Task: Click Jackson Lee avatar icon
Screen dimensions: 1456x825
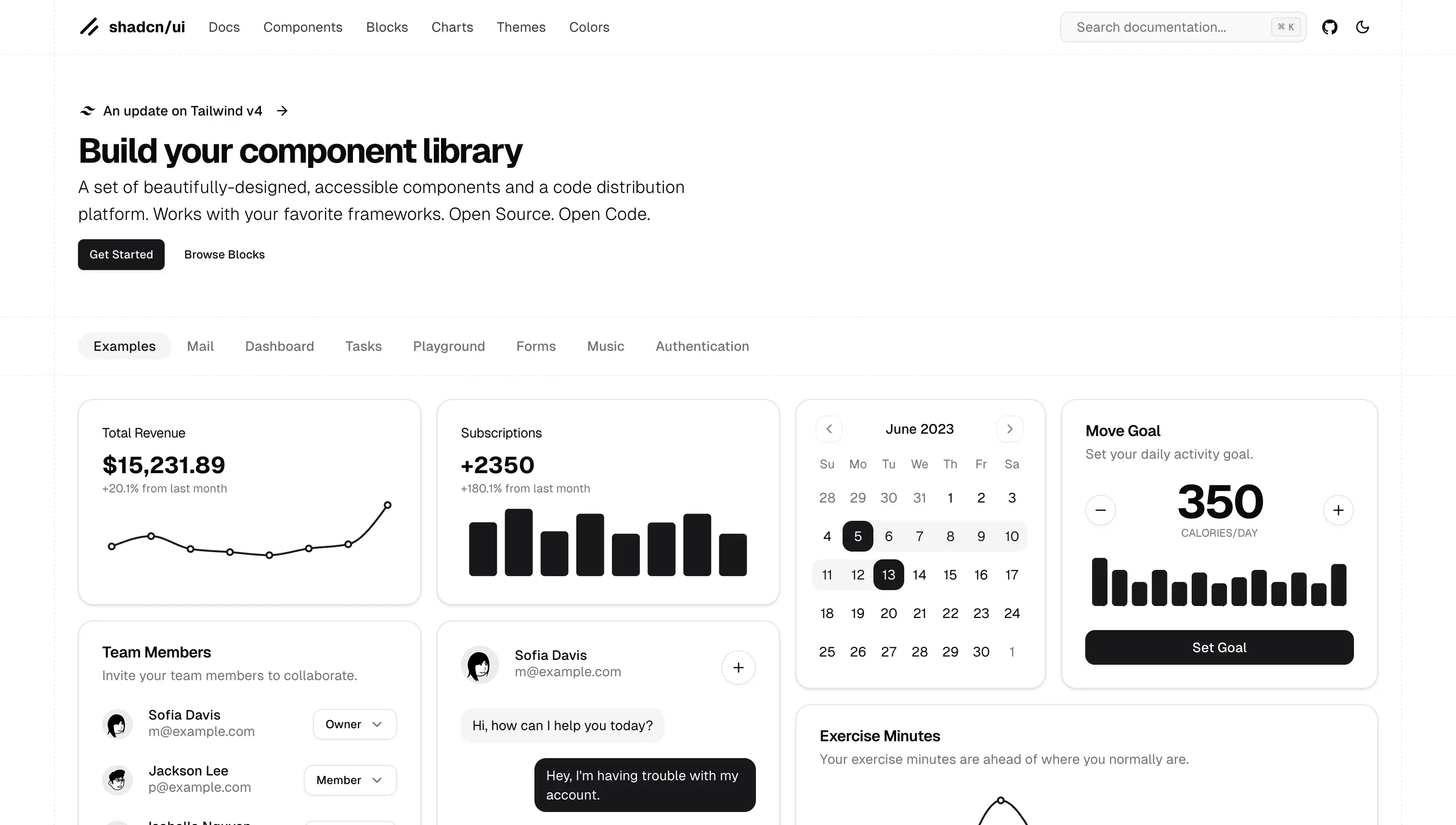Action: click(117, 780)
